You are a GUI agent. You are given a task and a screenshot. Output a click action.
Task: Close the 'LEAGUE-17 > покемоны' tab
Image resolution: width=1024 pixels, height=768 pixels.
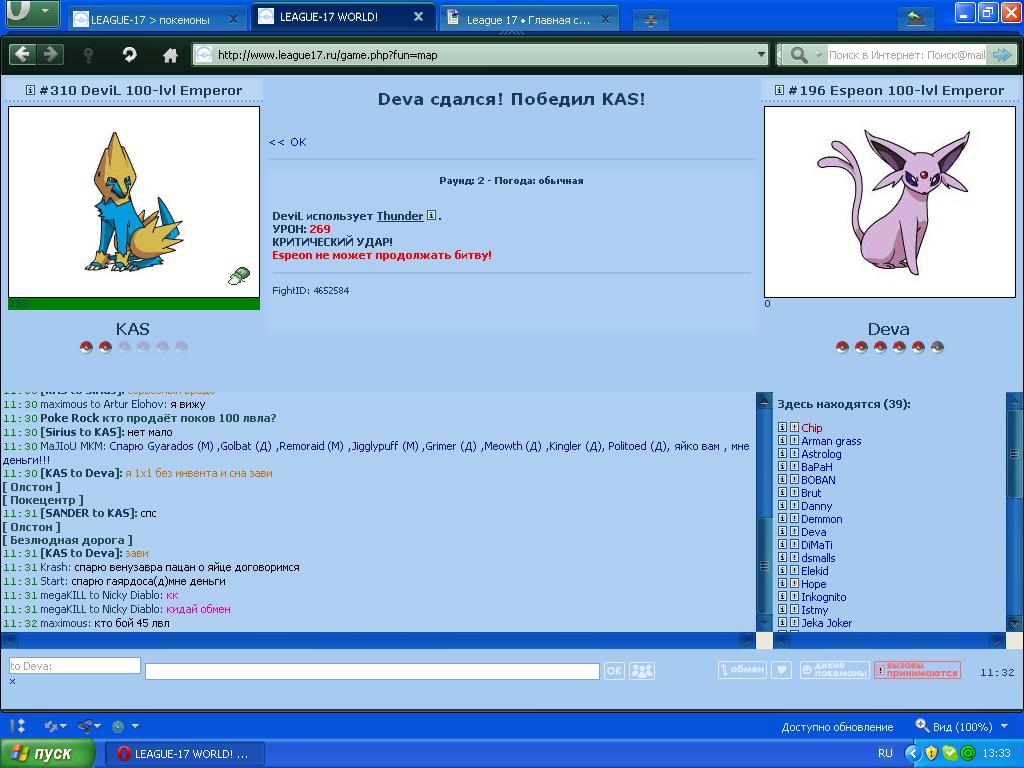pos(232,20)
